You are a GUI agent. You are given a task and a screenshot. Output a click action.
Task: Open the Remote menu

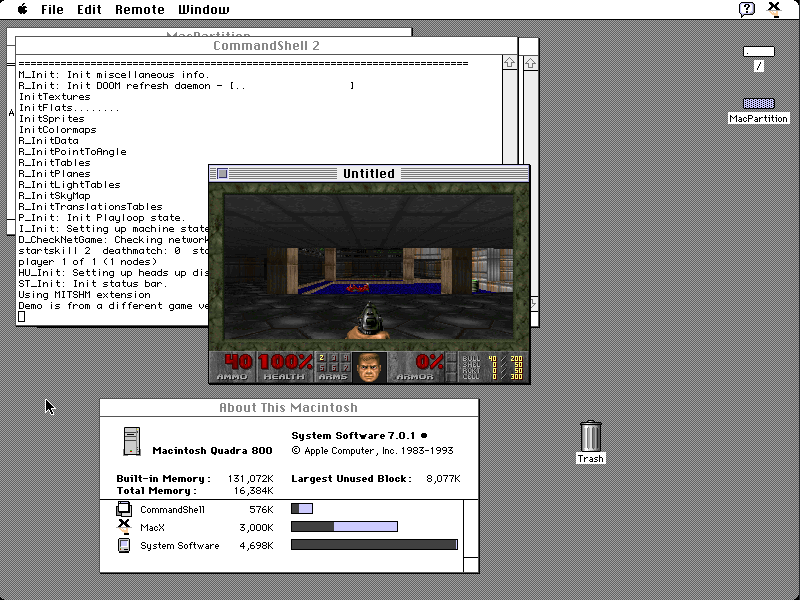[139, 10]
